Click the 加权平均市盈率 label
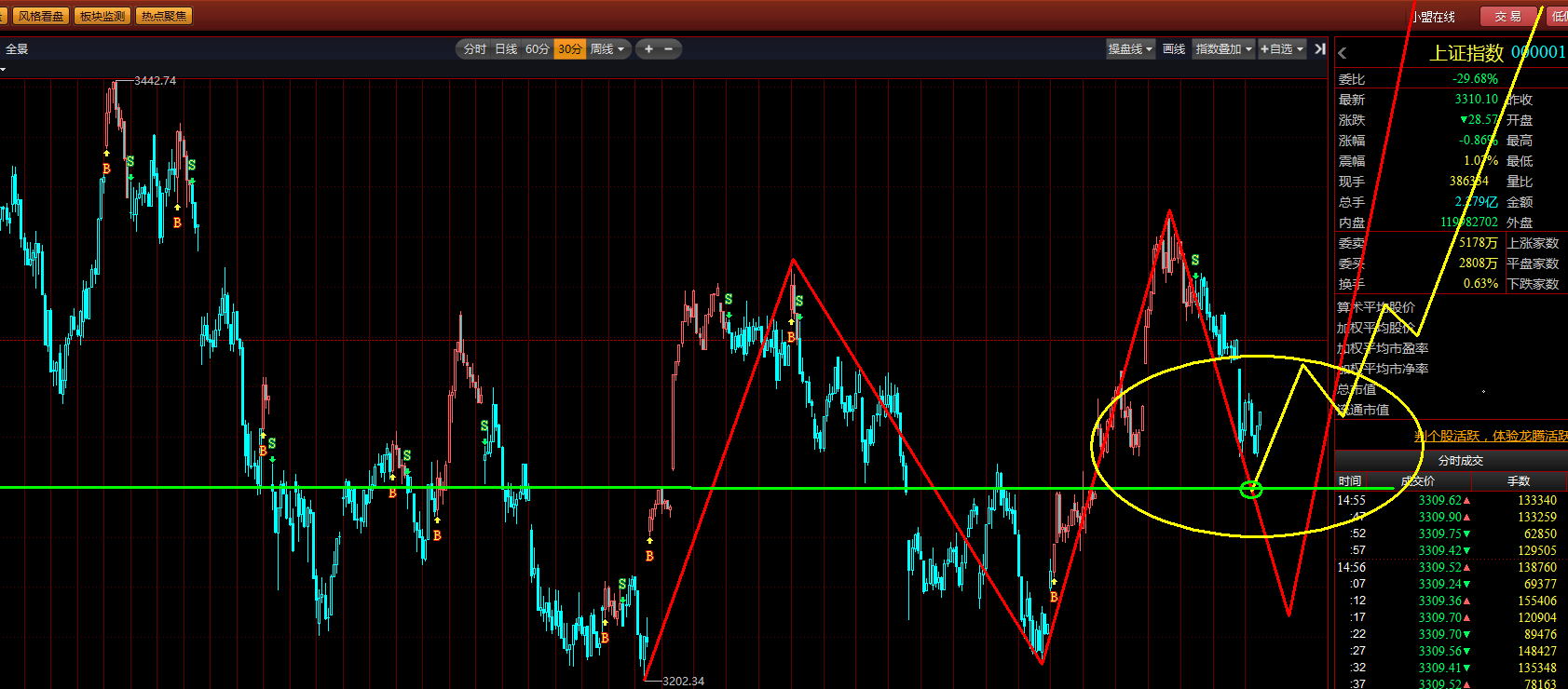The width and height of the screenshot is (1568, 689). click(x=1383, y=348)
